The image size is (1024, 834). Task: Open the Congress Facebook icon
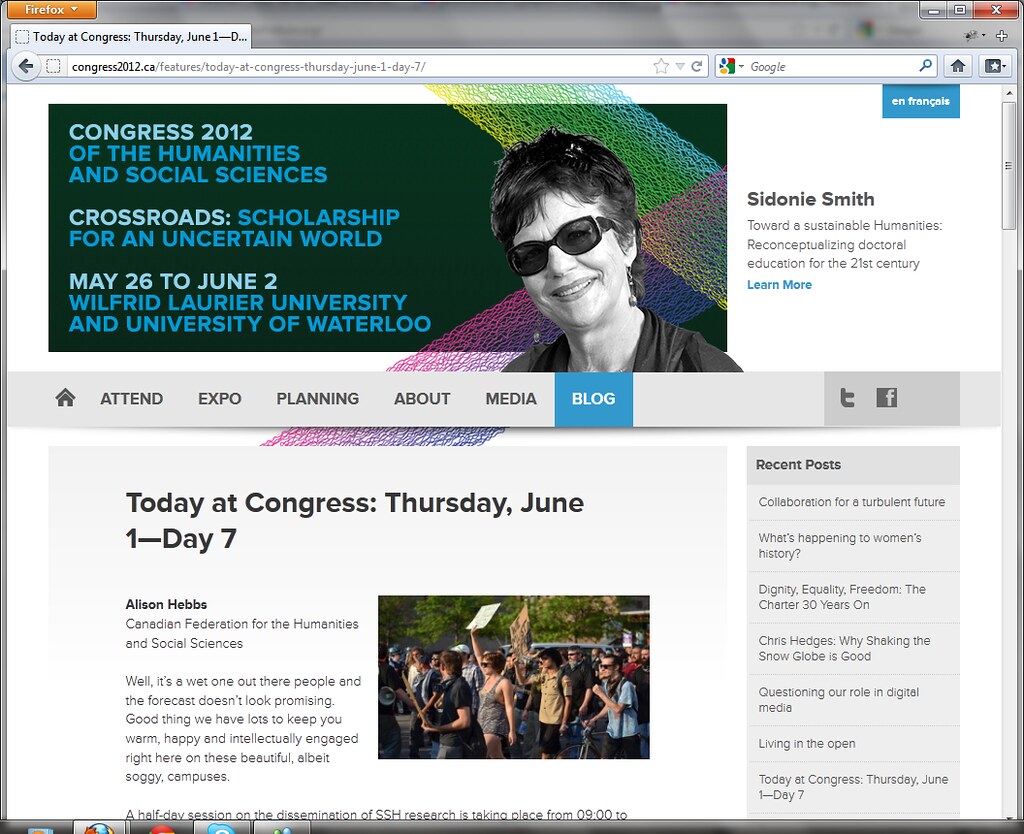click(886, 398)
